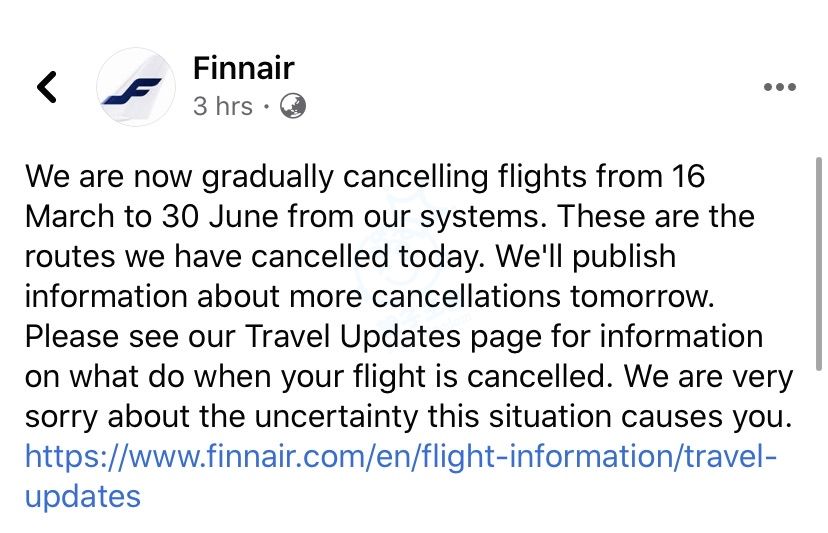Open the Finnair logo profile picture
Screen dimensions: 828x533
136,87
